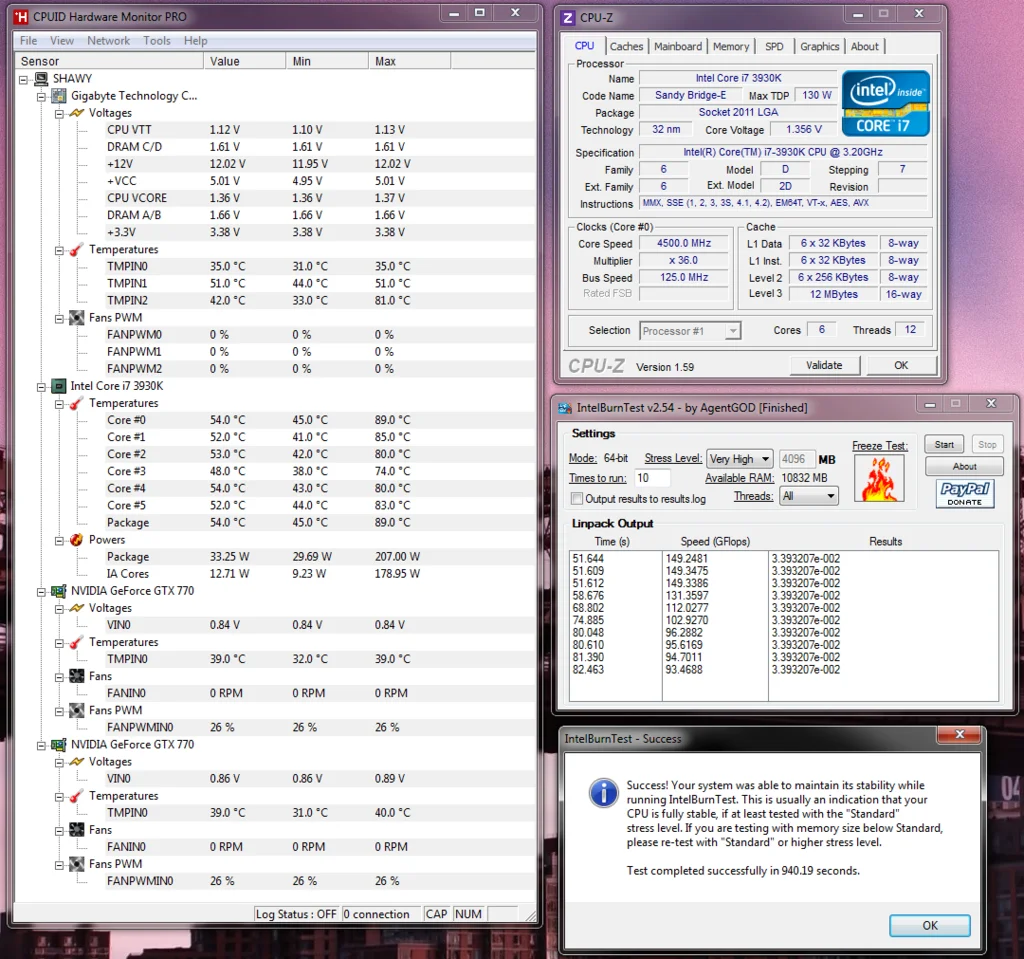The image size is (1024, 959).
Task: Close the IntelBurnTest Success dialog
Action: (959, 735)
